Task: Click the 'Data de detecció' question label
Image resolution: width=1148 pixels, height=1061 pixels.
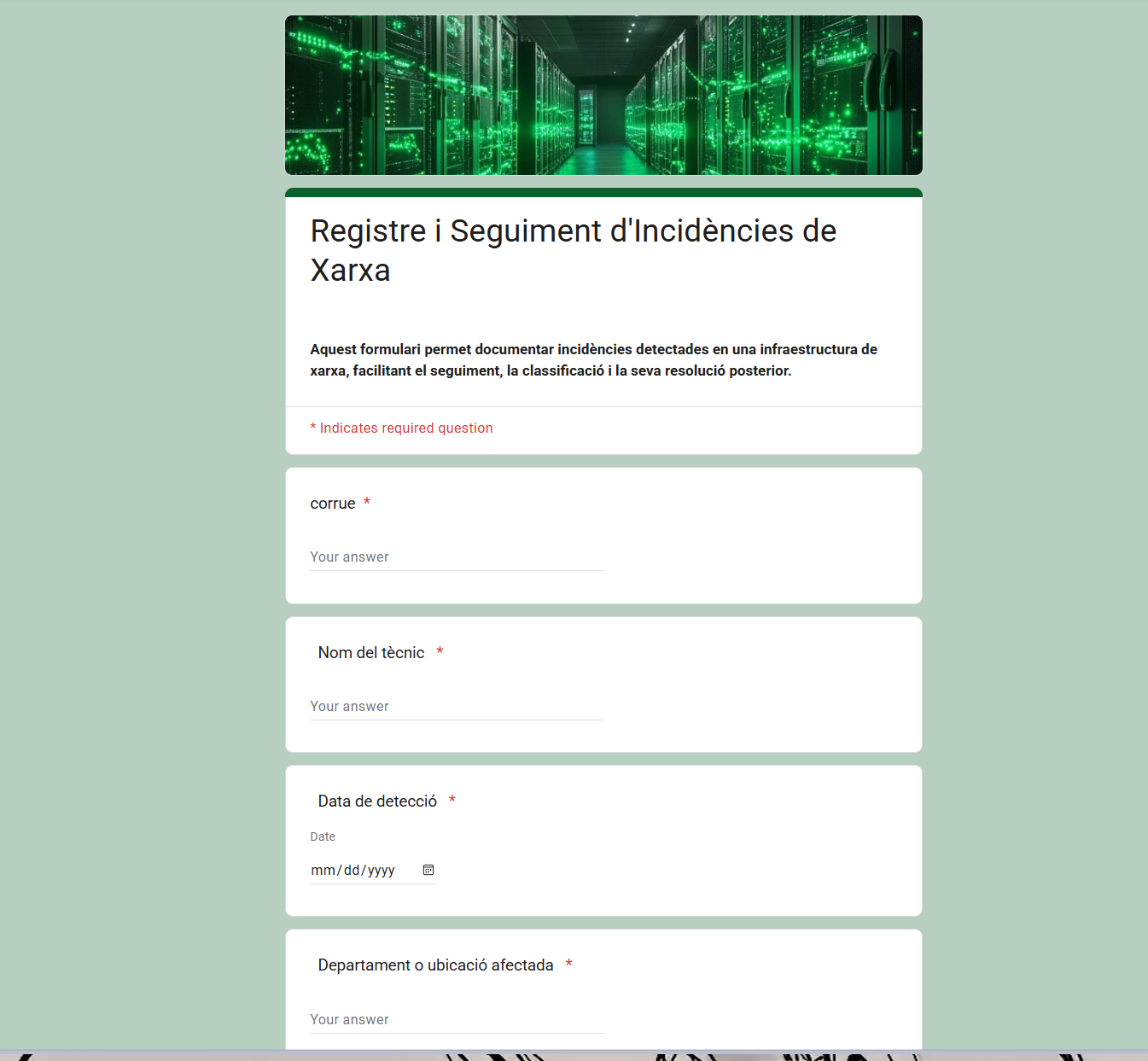Action: point(377,802)
